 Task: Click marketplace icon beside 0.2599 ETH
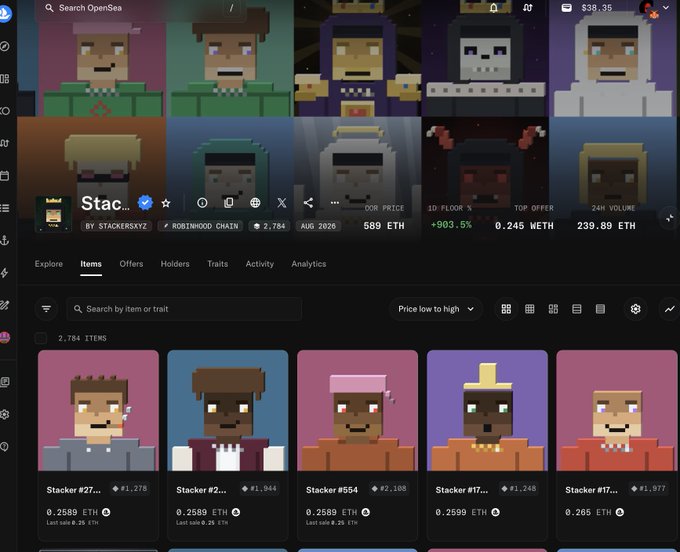pyautogui.click(x=495, y=512)
